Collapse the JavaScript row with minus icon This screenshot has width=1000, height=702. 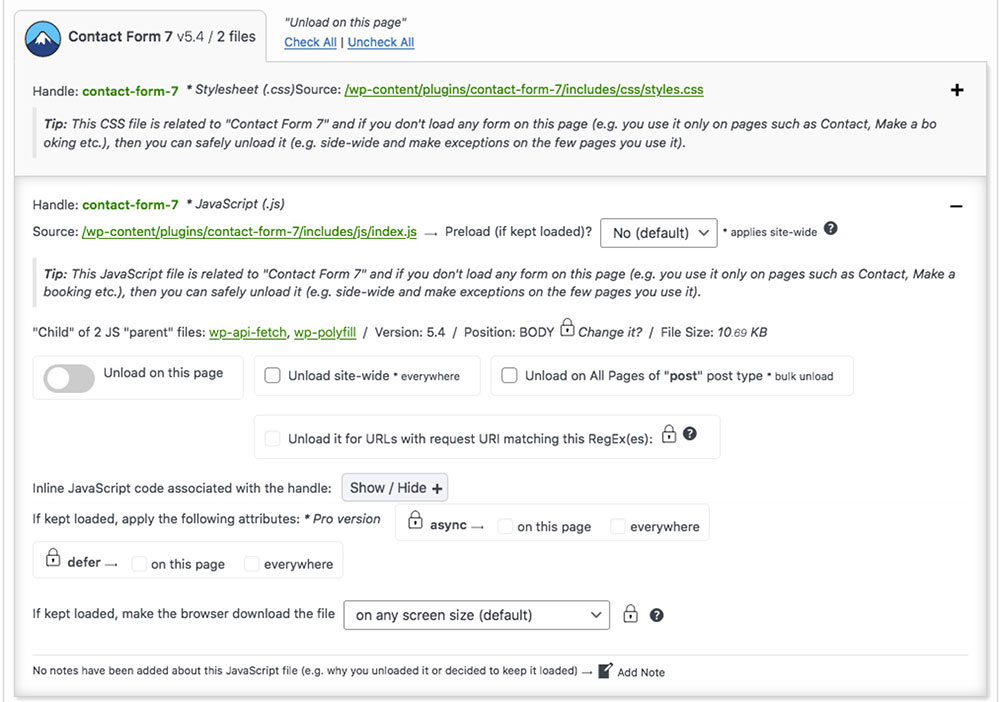coord(956,206)
